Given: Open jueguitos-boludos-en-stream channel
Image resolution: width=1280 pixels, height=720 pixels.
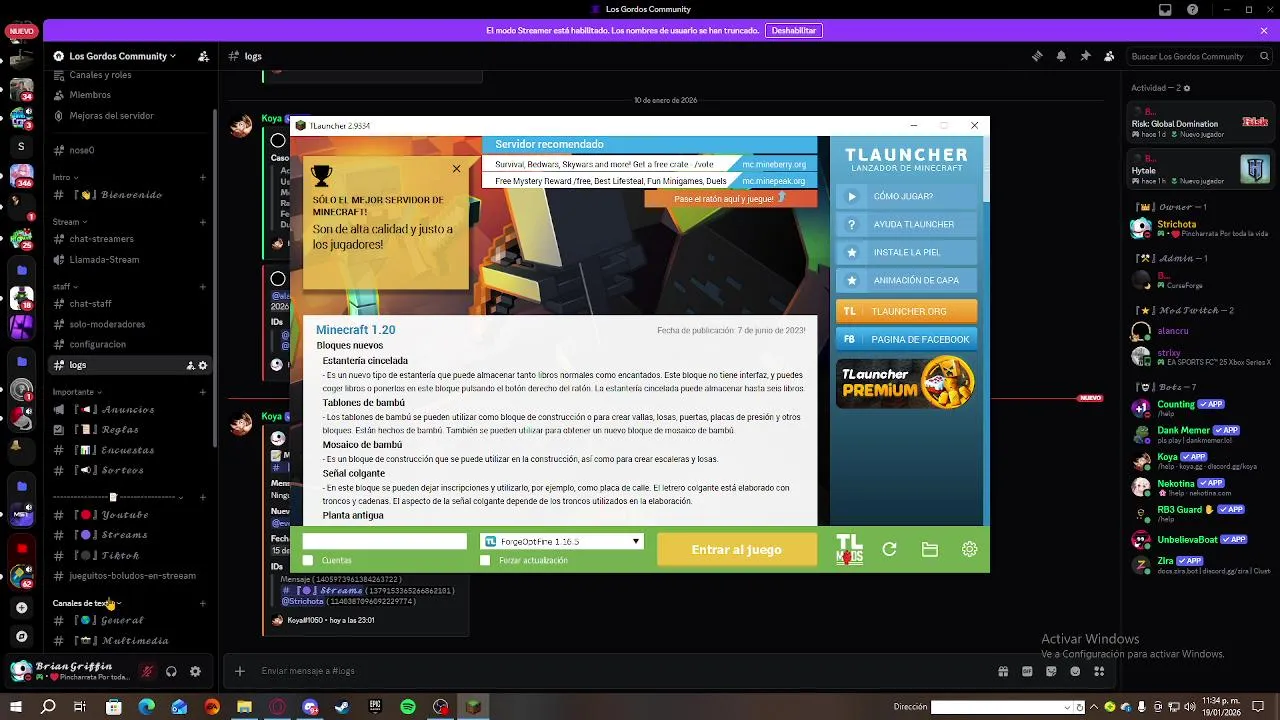Looking at the screenshot, I should [130, 576].
